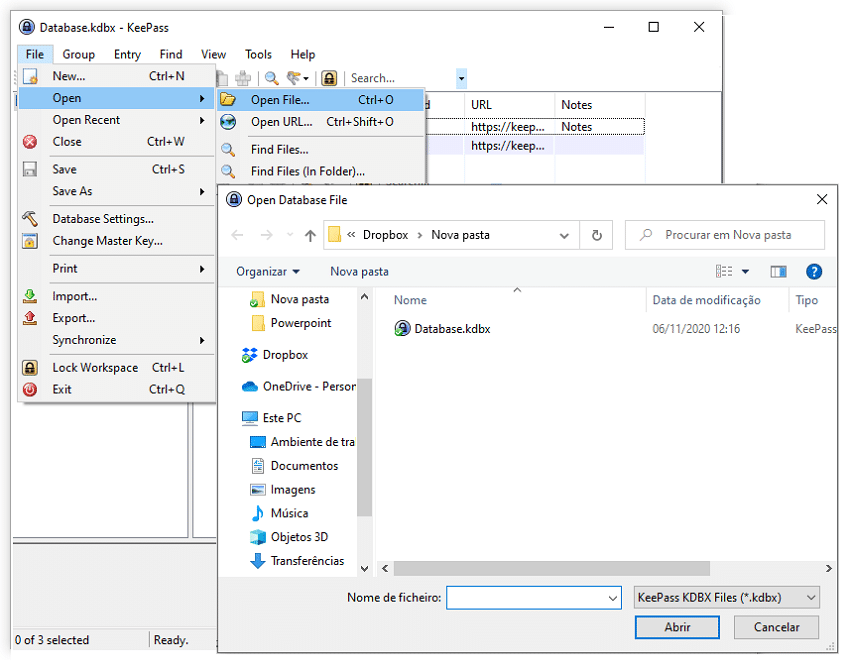
Task: Click the up one level arrow button
Action: 310,235
